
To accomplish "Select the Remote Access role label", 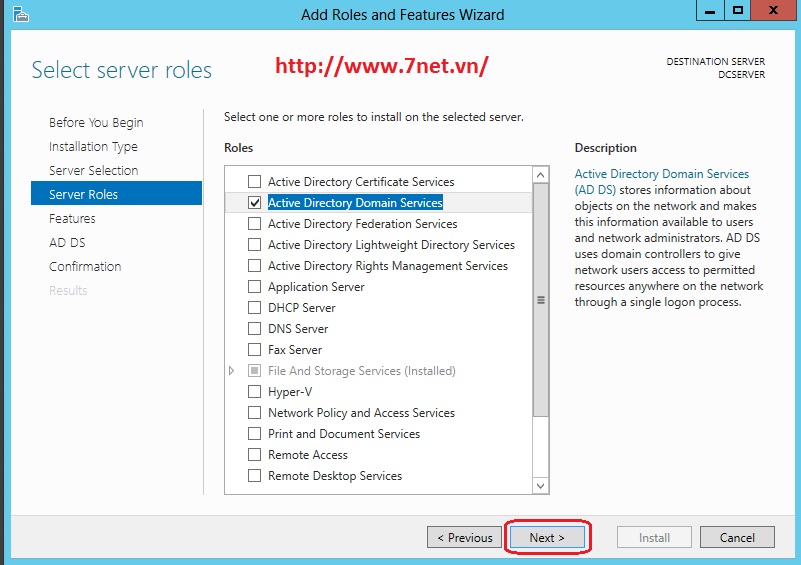I will pyautogui.click(x=308, y=455).
